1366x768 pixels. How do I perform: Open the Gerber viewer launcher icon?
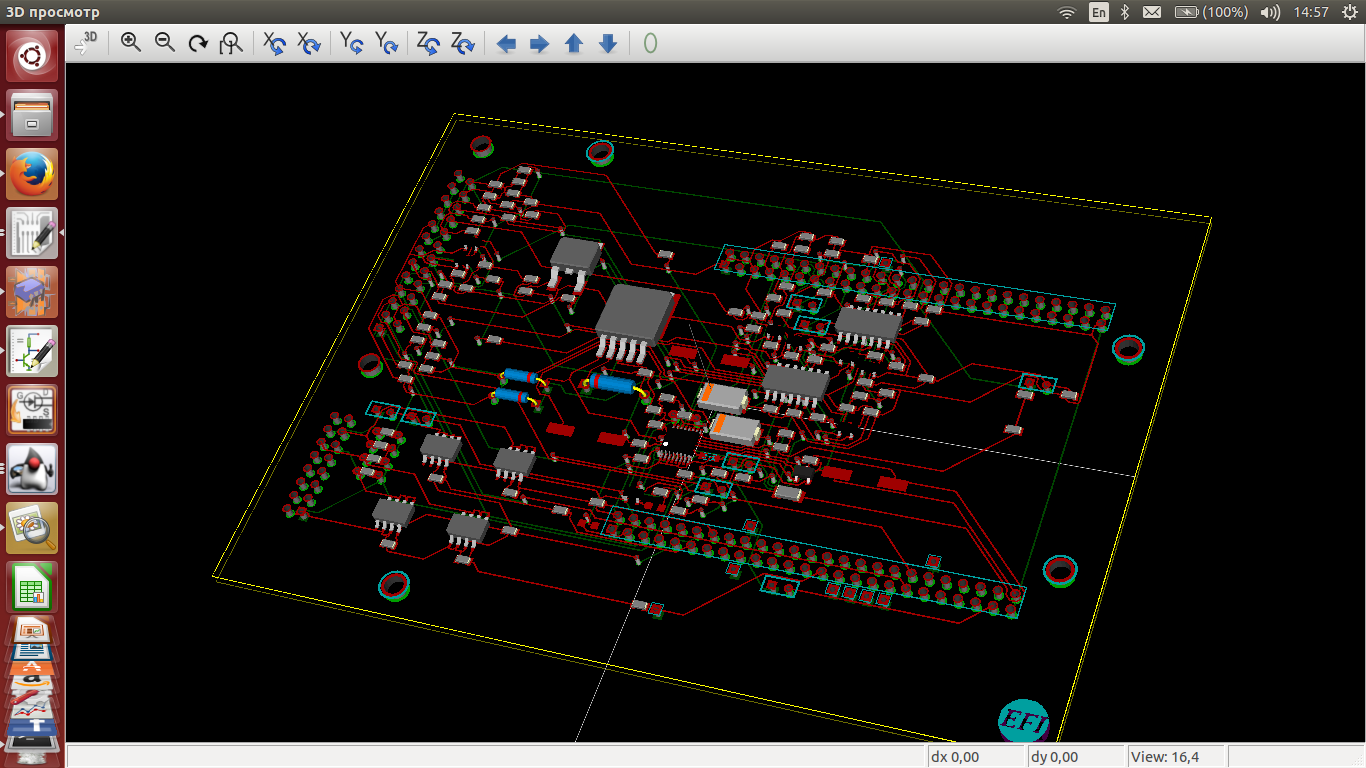point(33,410)
